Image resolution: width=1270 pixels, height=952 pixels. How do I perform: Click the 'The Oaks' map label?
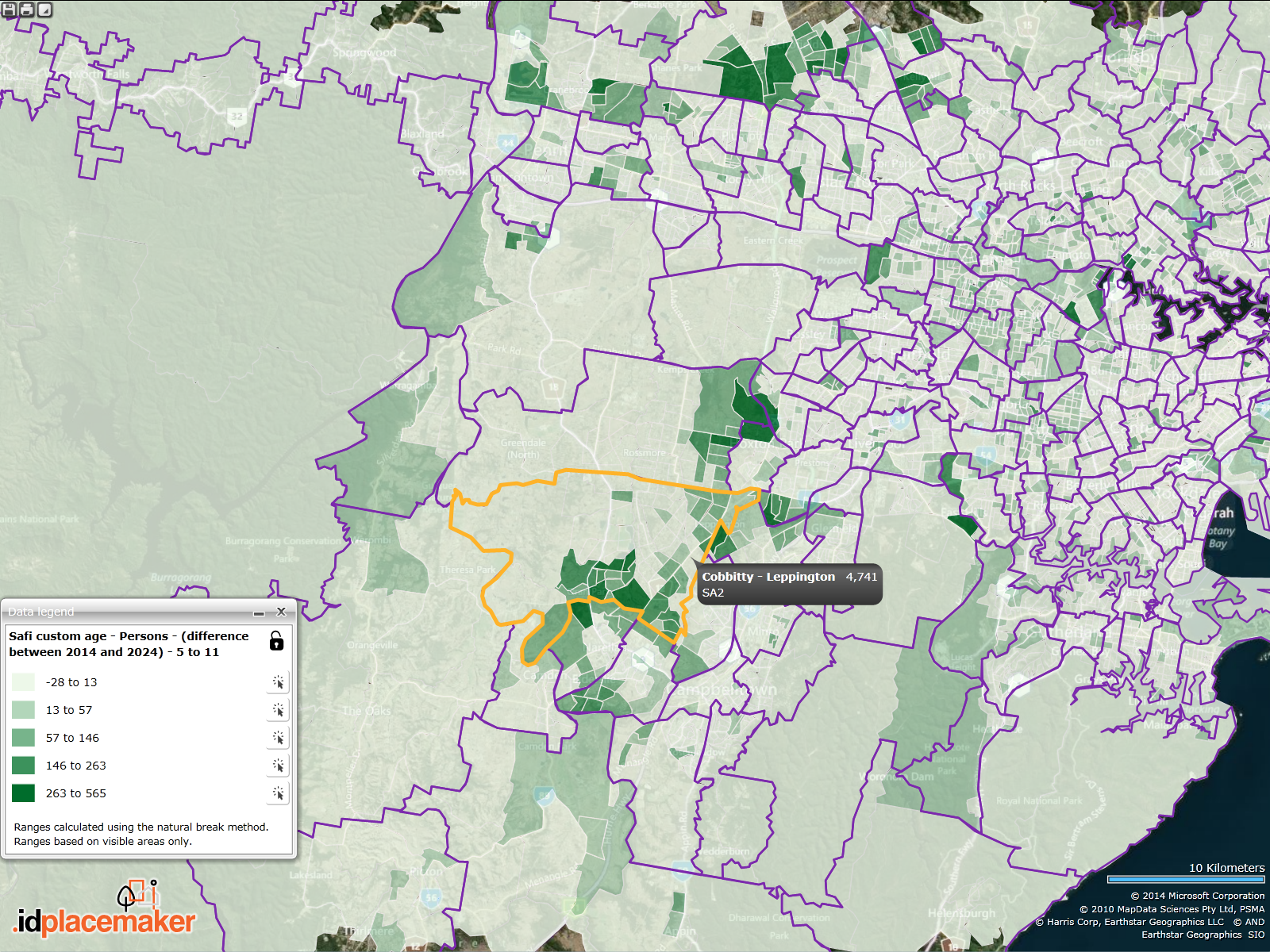pos(367,711)
